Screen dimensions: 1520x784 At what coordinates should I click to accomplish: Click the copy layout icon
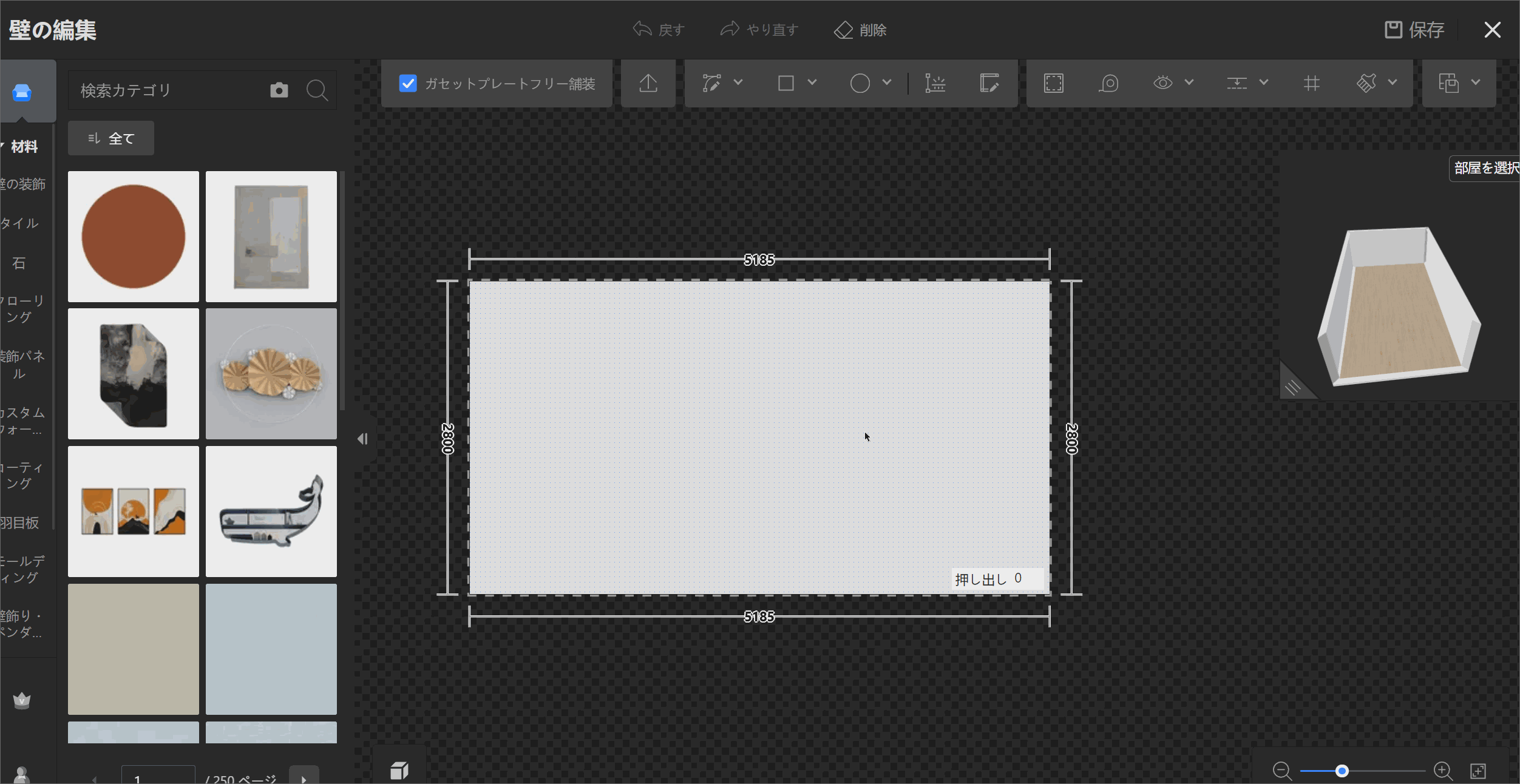(x=1448, y=83)
